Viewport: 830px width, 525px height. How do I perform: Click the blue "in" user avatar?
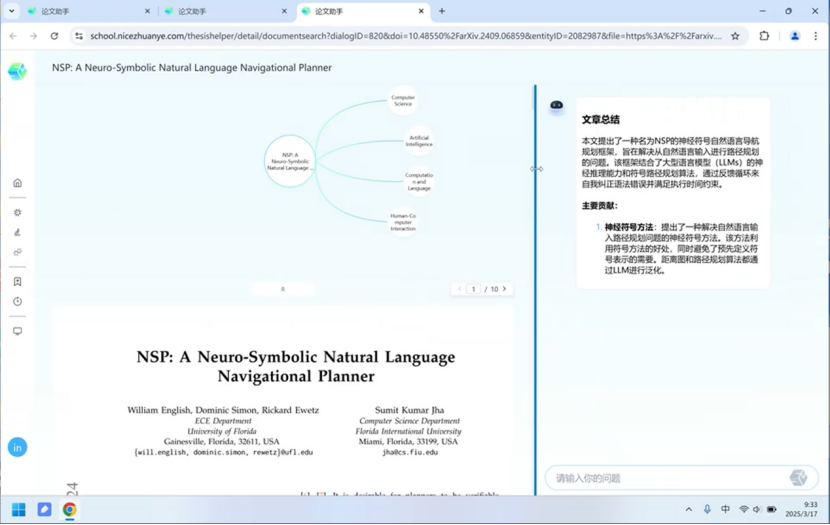tap(17, 448)
